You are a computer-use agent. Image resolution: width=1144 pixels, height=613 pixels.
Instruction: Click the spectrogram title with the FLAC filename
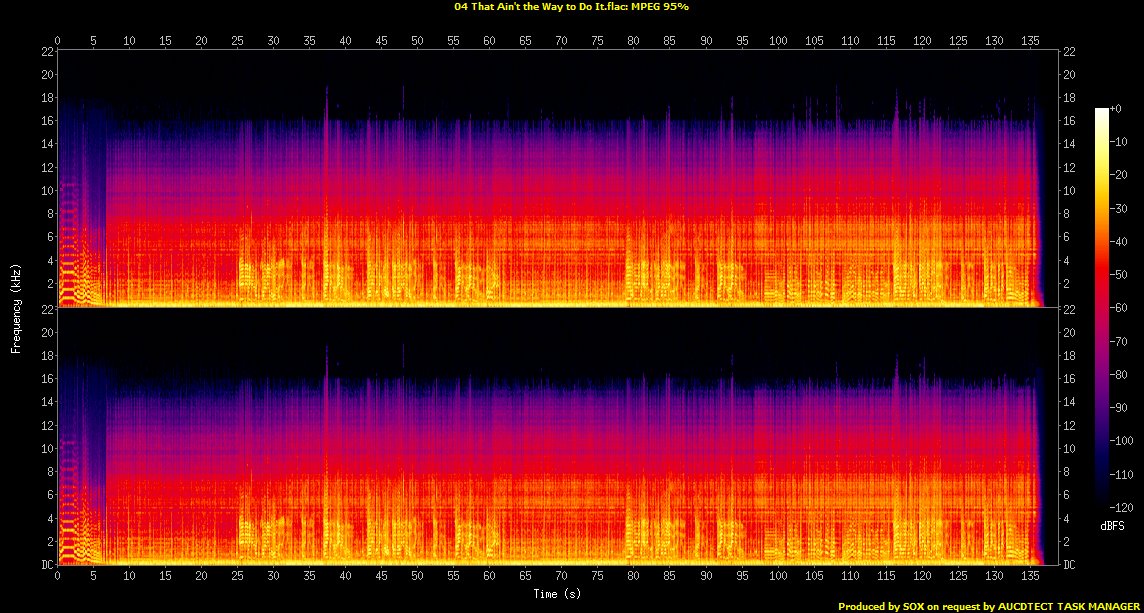[x=571, y=6]
